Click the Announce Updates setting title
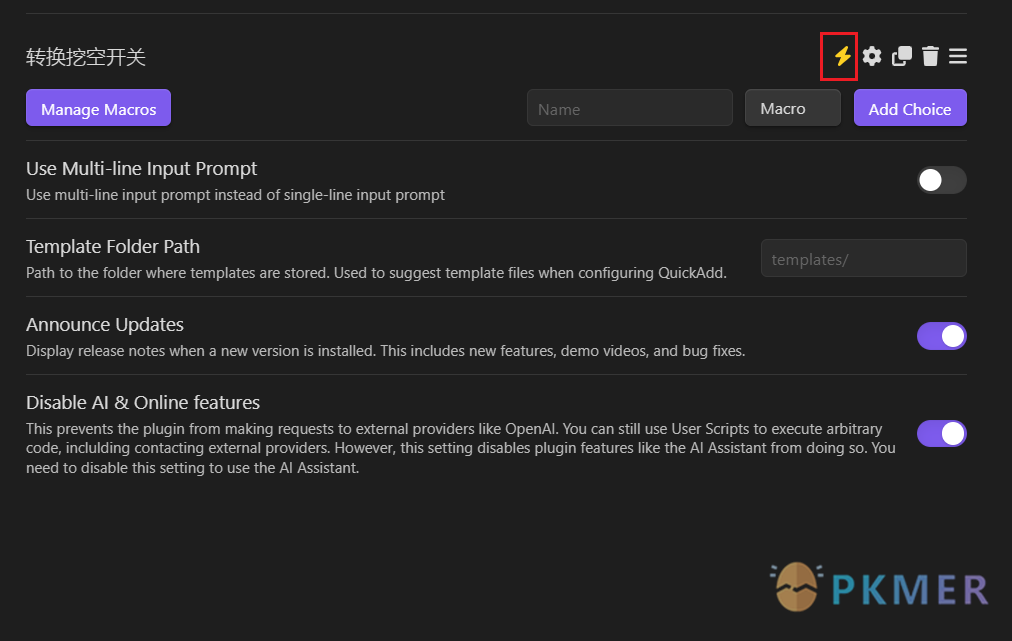 pyautogui.click(x=105, y=324)
